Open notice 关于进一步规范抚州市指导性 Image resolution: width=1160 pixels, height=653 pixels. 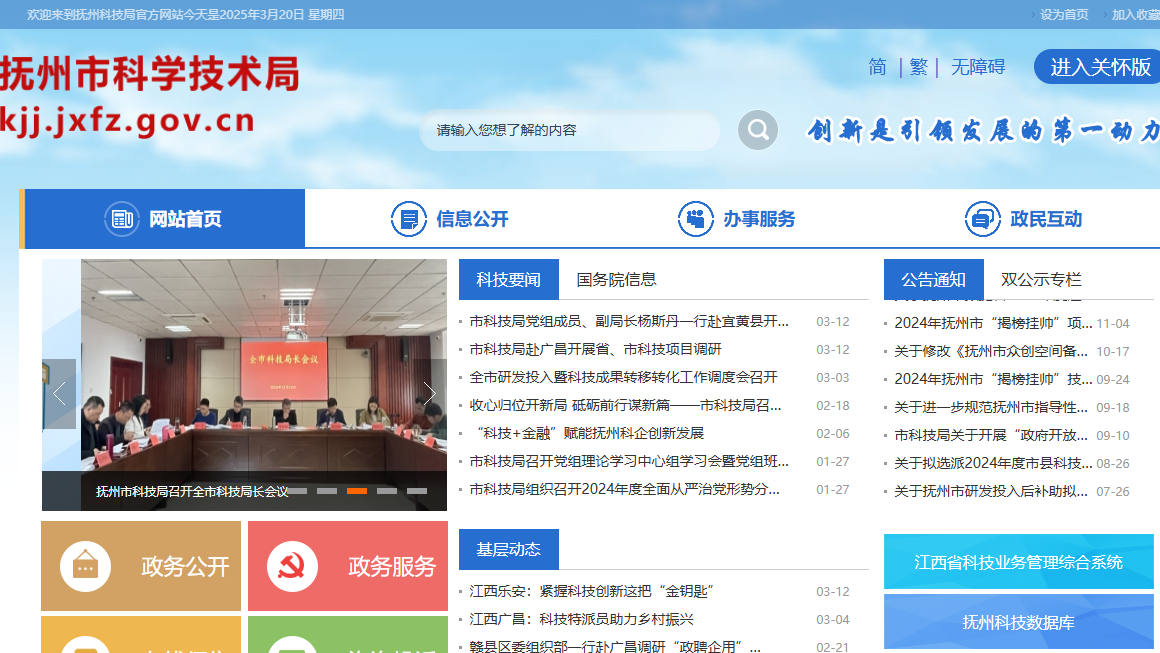click(991, 407)
